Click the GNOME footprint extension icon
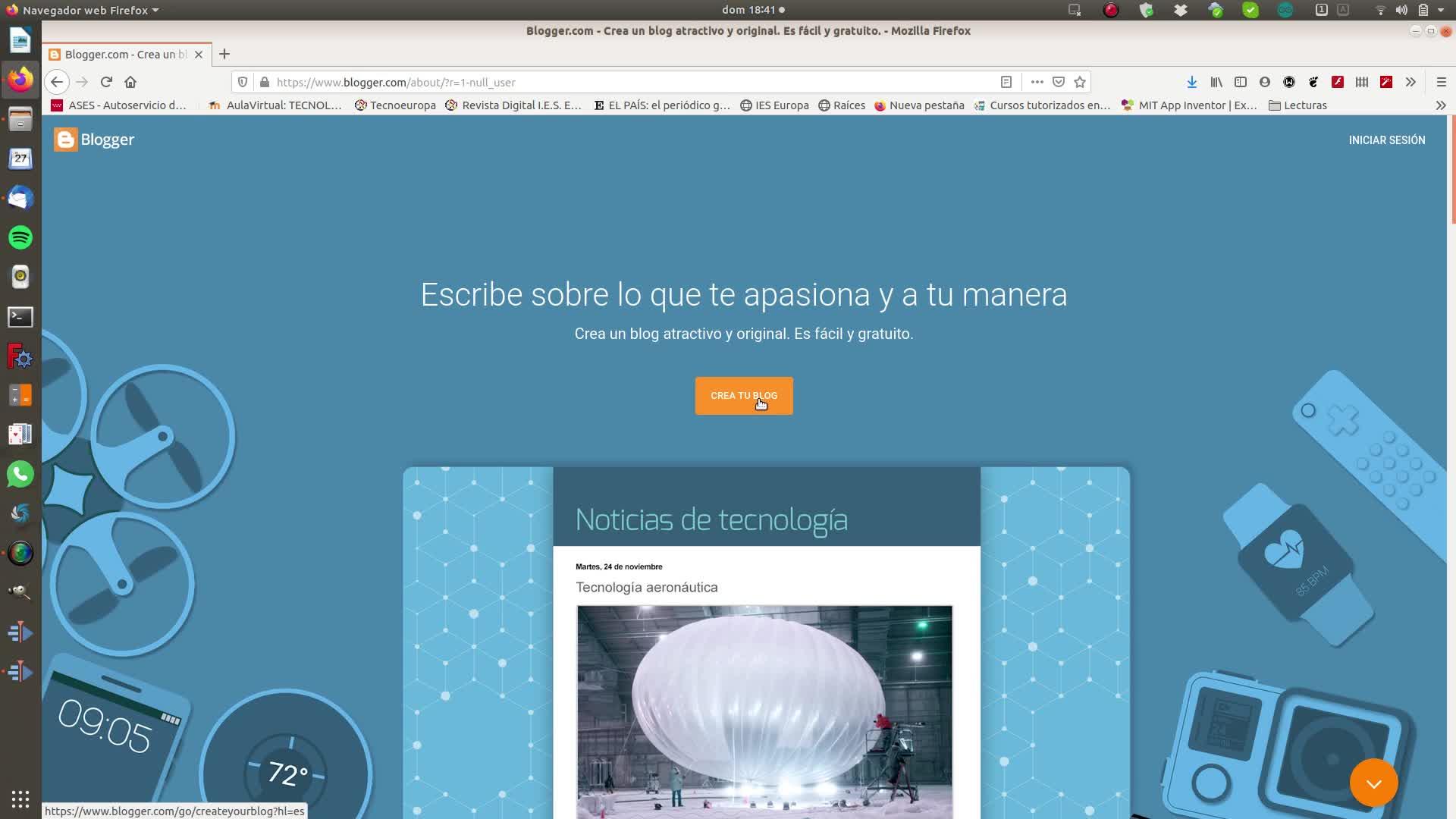Image resolution: width=1456 pixels, height=819 pixels. point(1313,82)
